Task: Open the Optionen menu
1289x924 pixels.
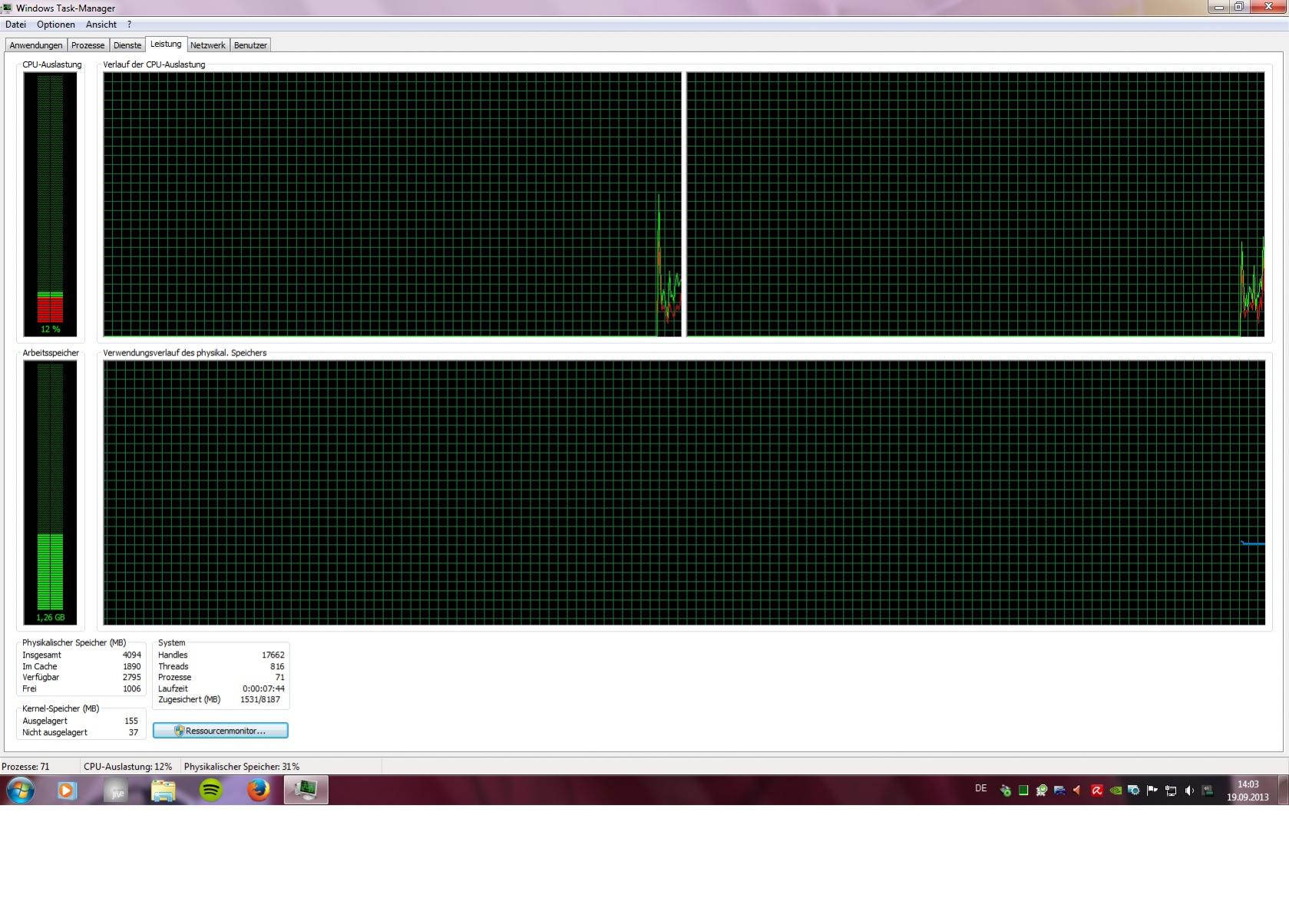Action: (x=56, y=25)
